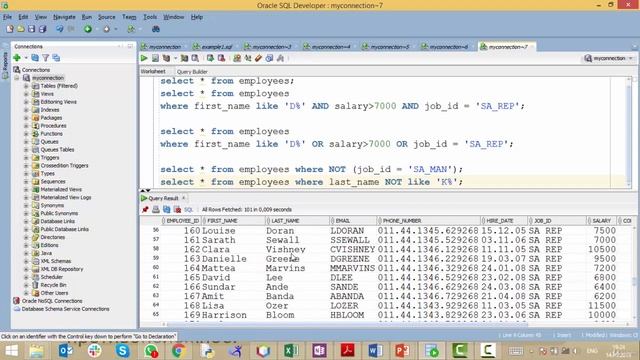Screen dimensions: 640x360
Task: Click green Run Statement play icon
Action: coord(144,58)
